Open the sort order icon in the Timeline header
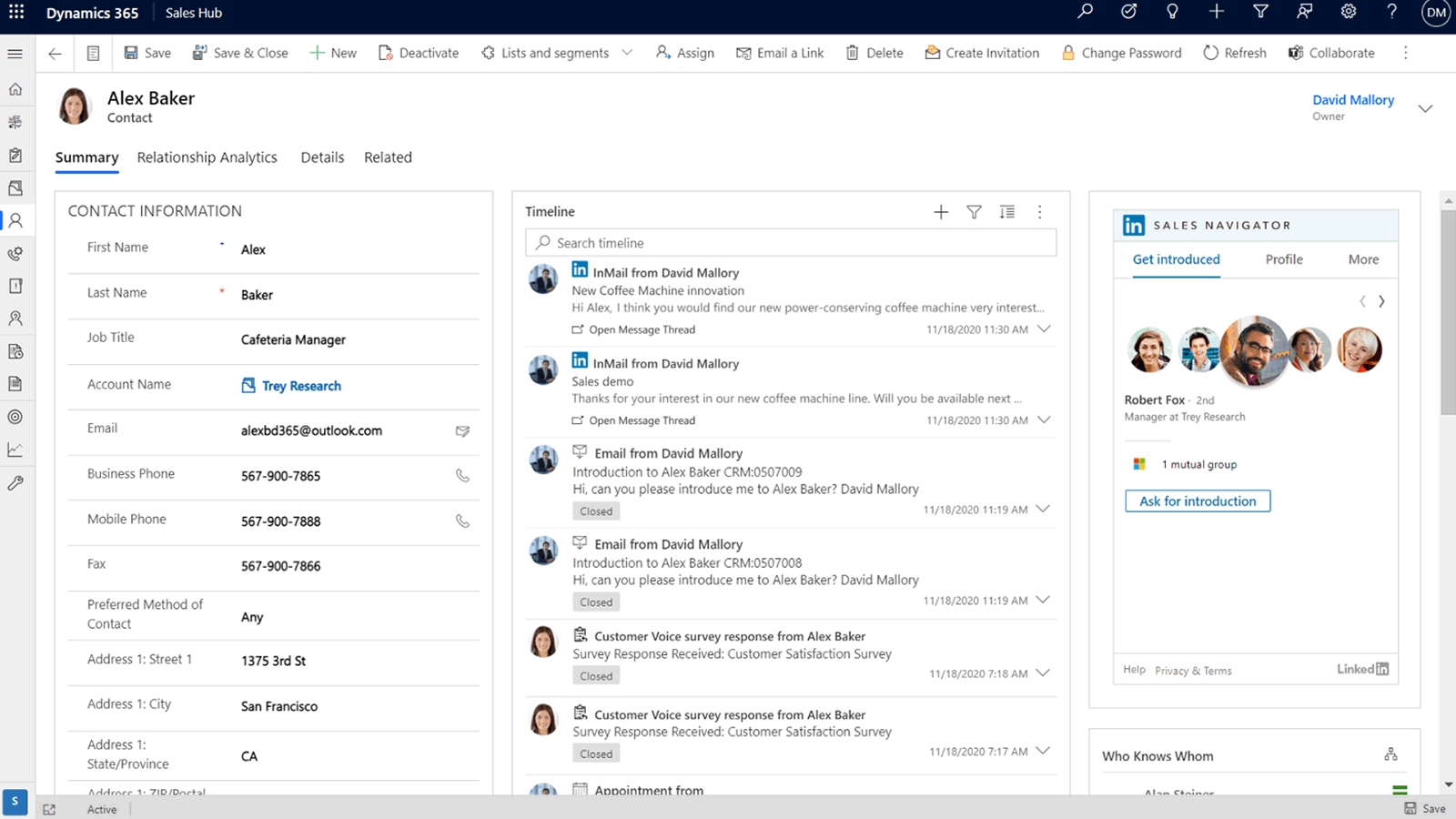This screenshot has height=819, width=1456. [x=1006, y=211]
